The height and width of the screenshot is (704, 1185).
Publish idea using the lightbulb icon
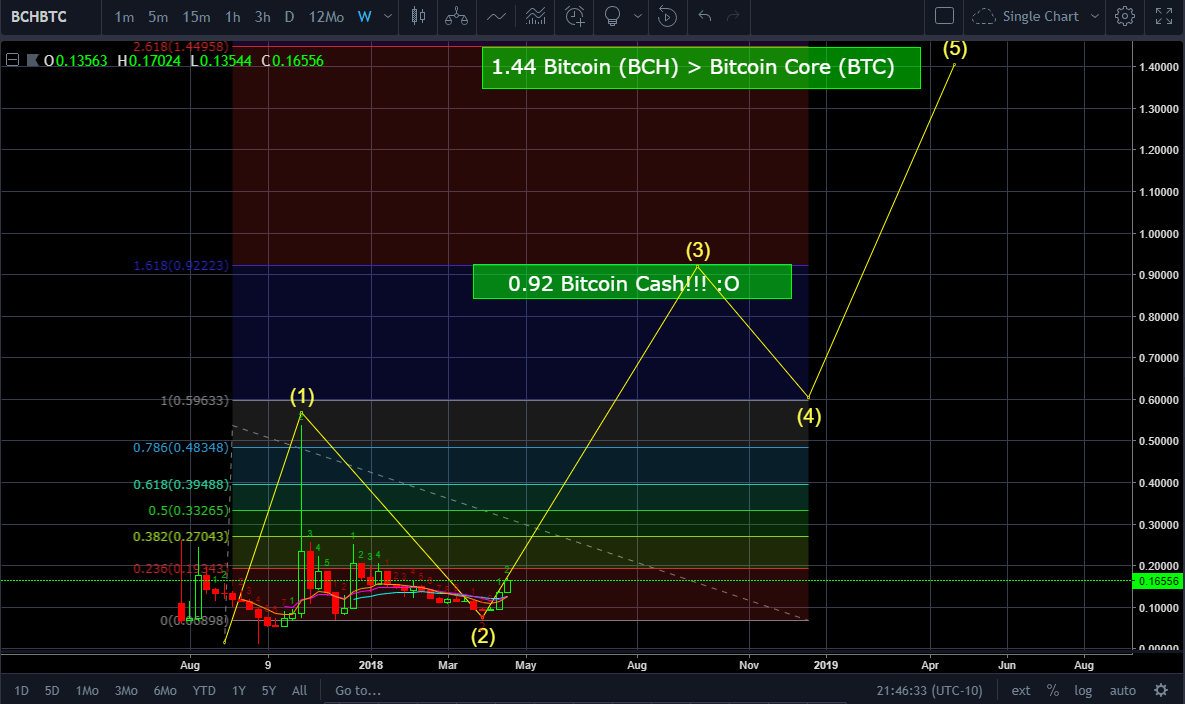(x=612, y=16)
